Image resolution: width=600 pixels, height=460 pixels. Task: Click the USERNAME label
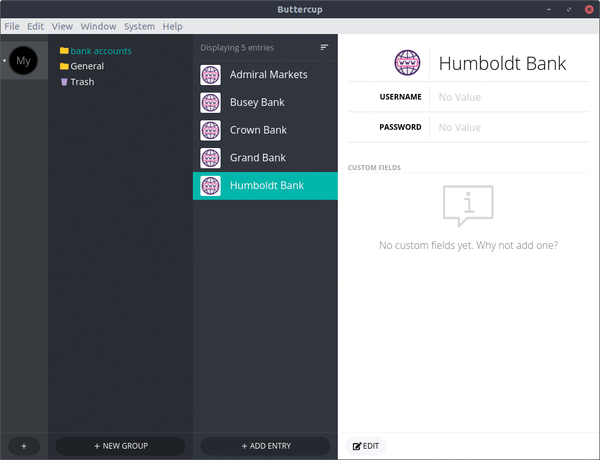pyautogui.click(x=400, y=97)
